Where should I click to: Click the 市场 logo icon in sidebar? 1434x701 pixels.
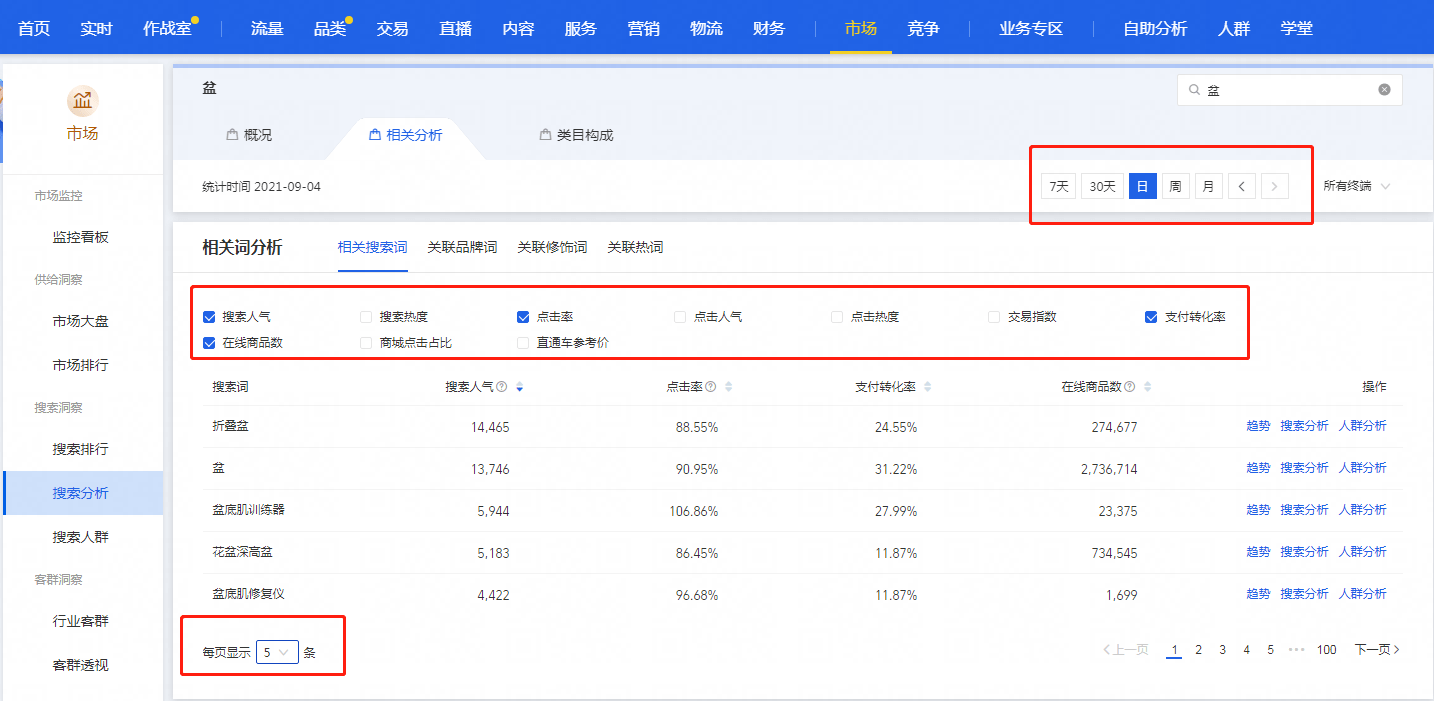[x=82, y=100]
